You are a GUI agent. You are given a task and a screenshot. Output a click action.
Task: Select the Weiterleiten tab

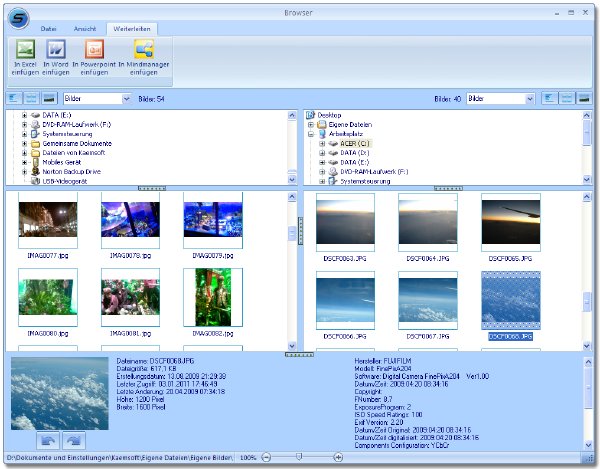coord(132,29)
